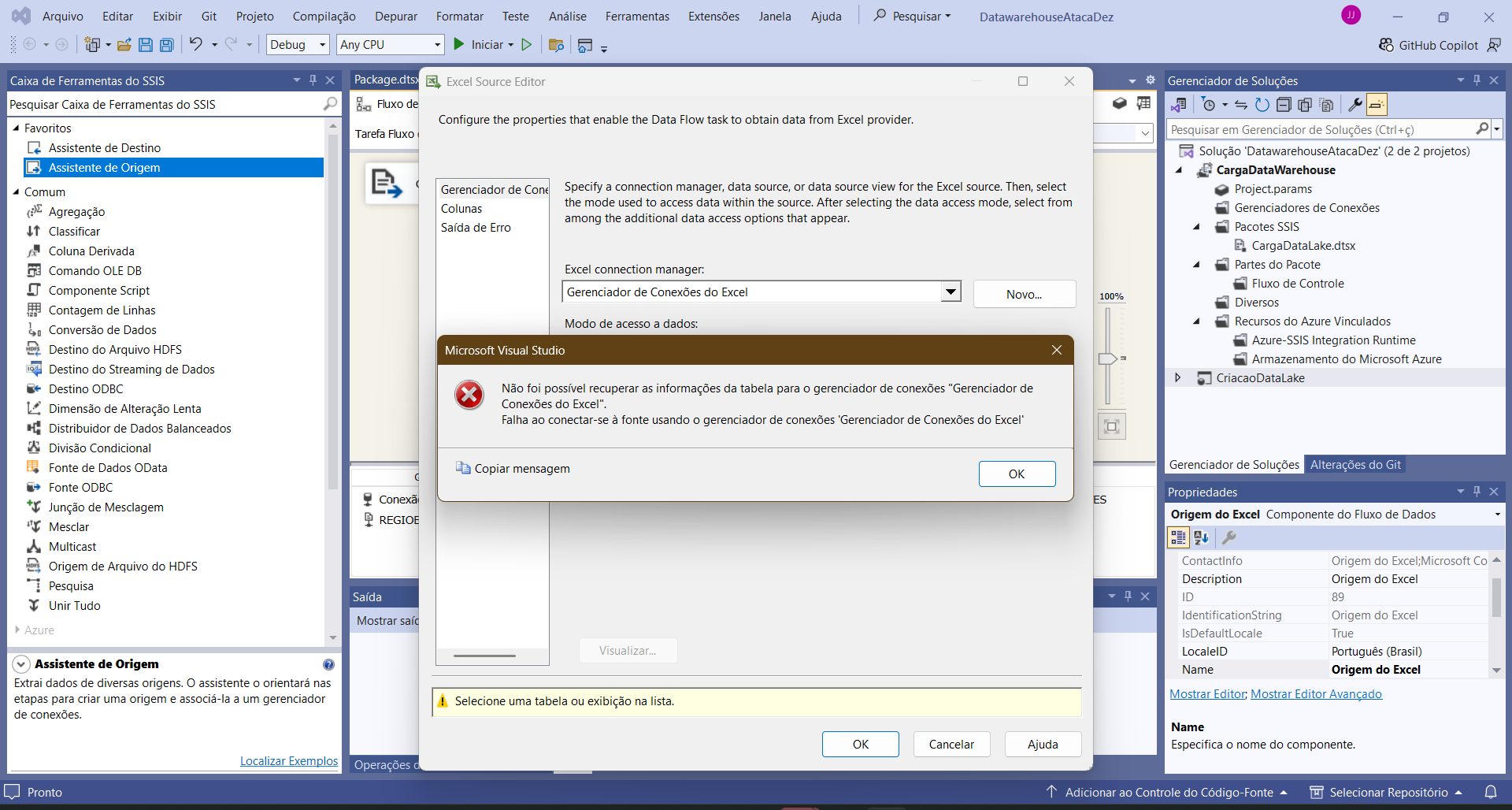Select Multicast in the SSIS toolbox
This screenshot has width=1512, height=810.
pos(72,547)
